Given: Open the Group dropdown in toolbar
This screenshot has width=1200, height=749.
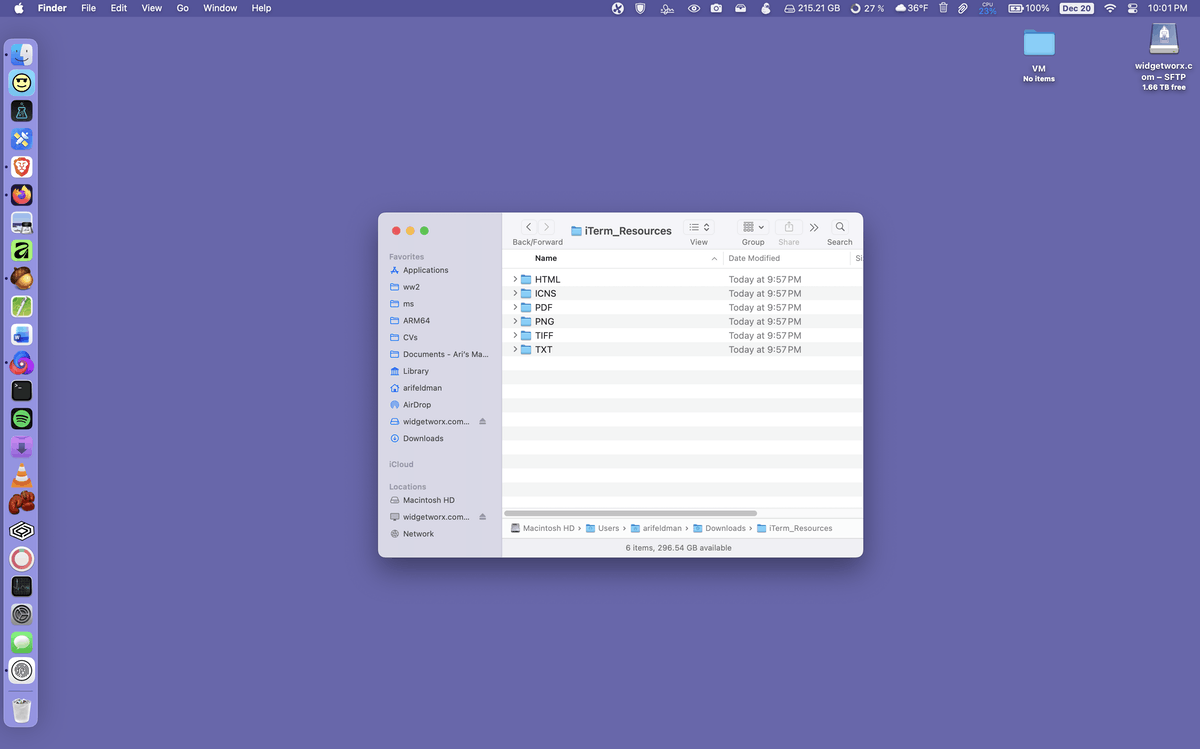Looking at the screenshot, I should (753, 227).
